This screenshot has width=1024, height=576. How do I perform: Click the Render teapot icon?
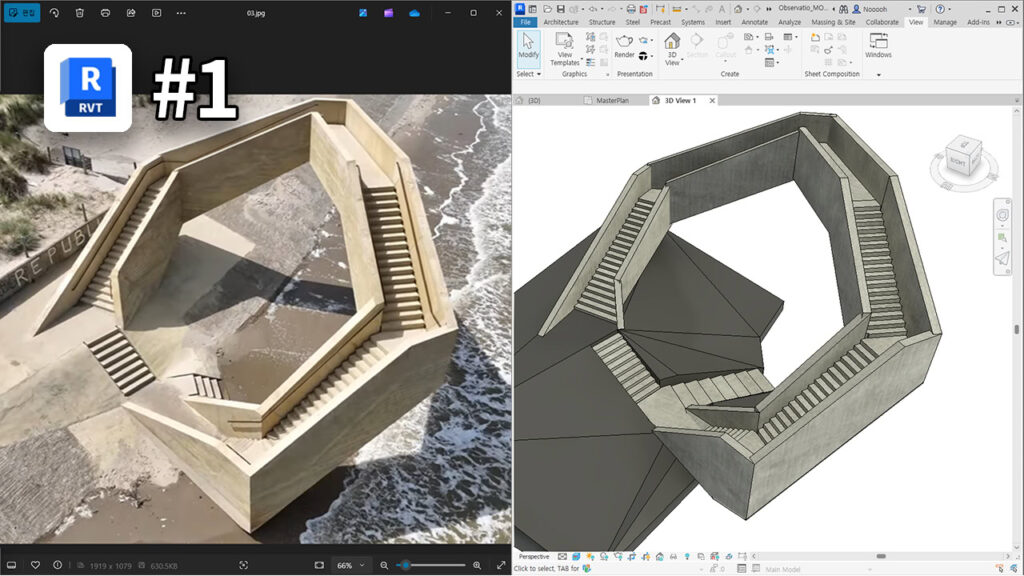624,41
